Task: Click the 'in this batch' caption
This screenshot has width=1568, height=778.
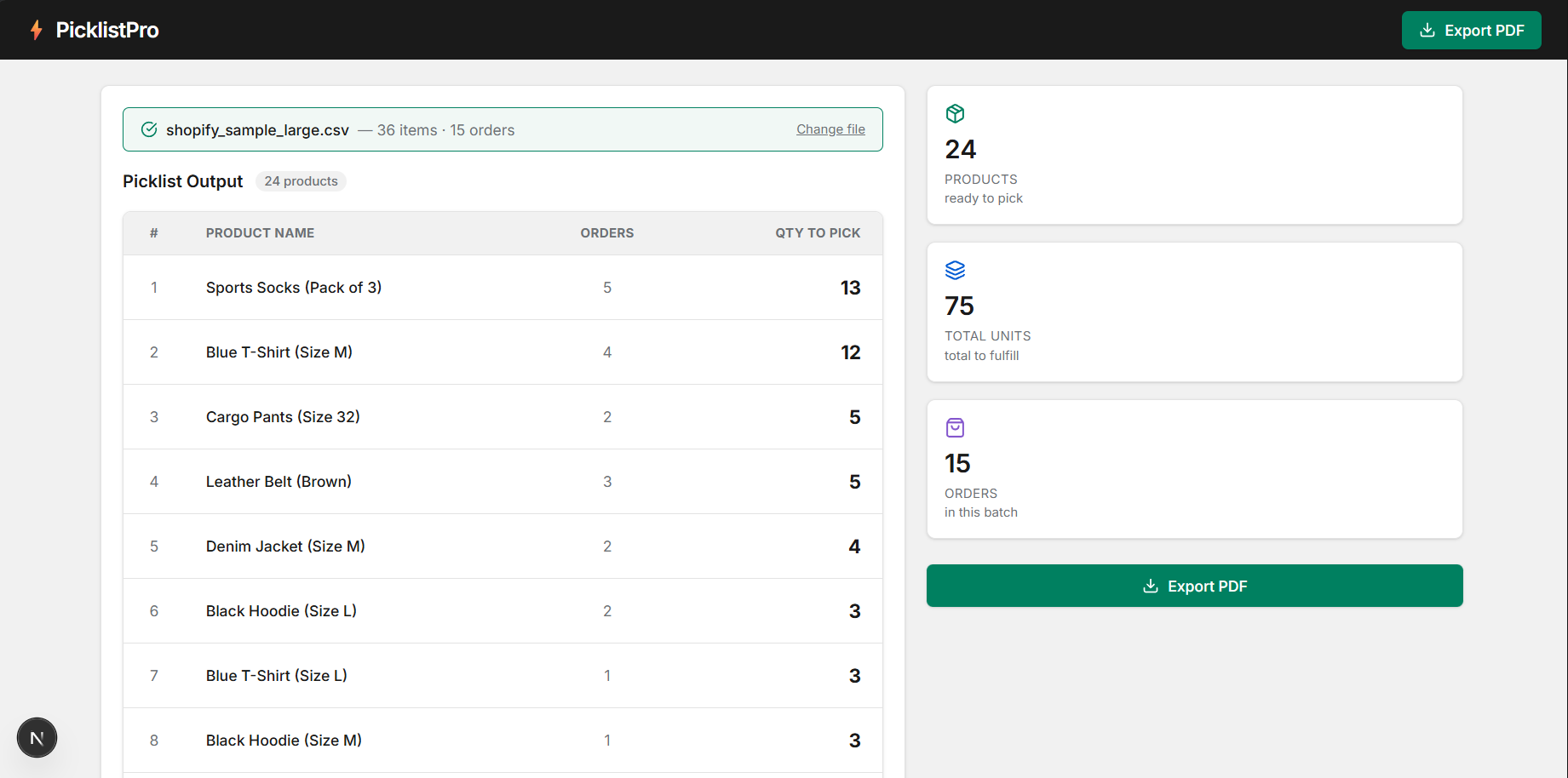Action: 981,512
